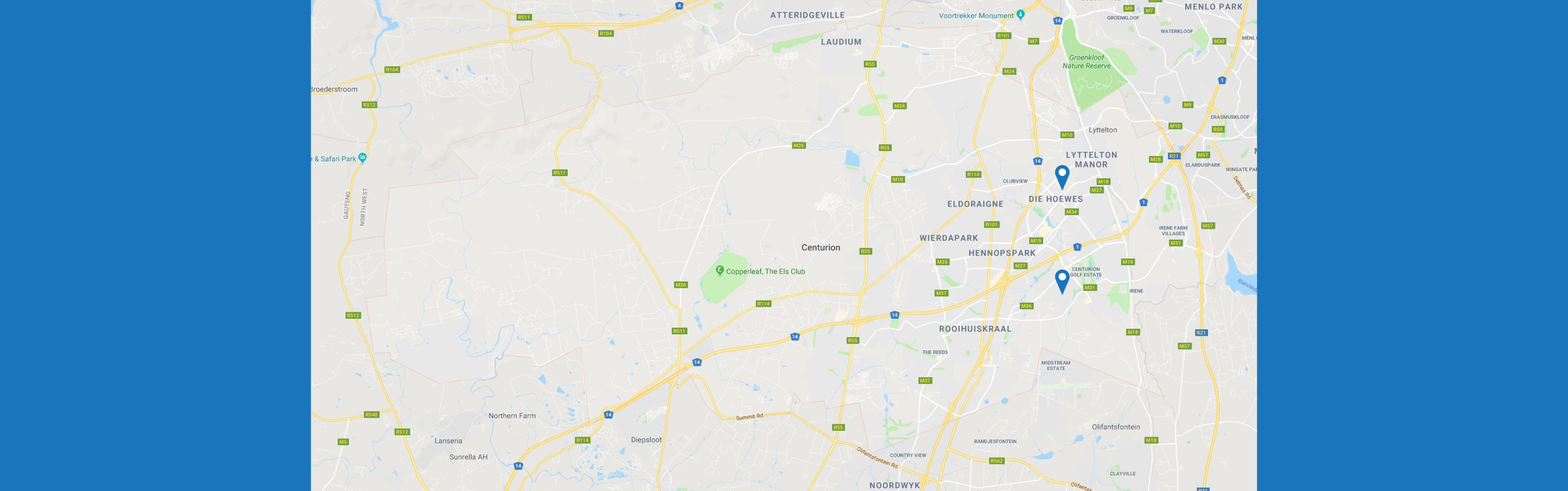The width and height of the screenshot is (1568, 491).
Task: Click the Centurion city label
Action: coord(821,247)
